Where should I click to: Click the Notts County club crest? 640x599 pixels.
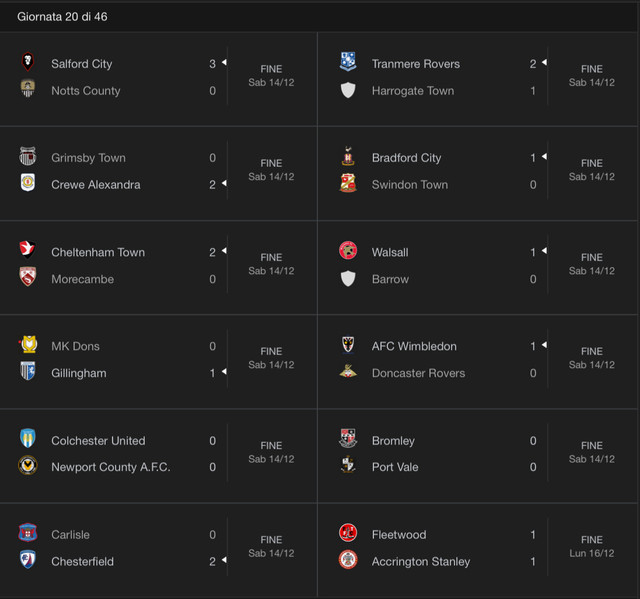tap(28, 88)
